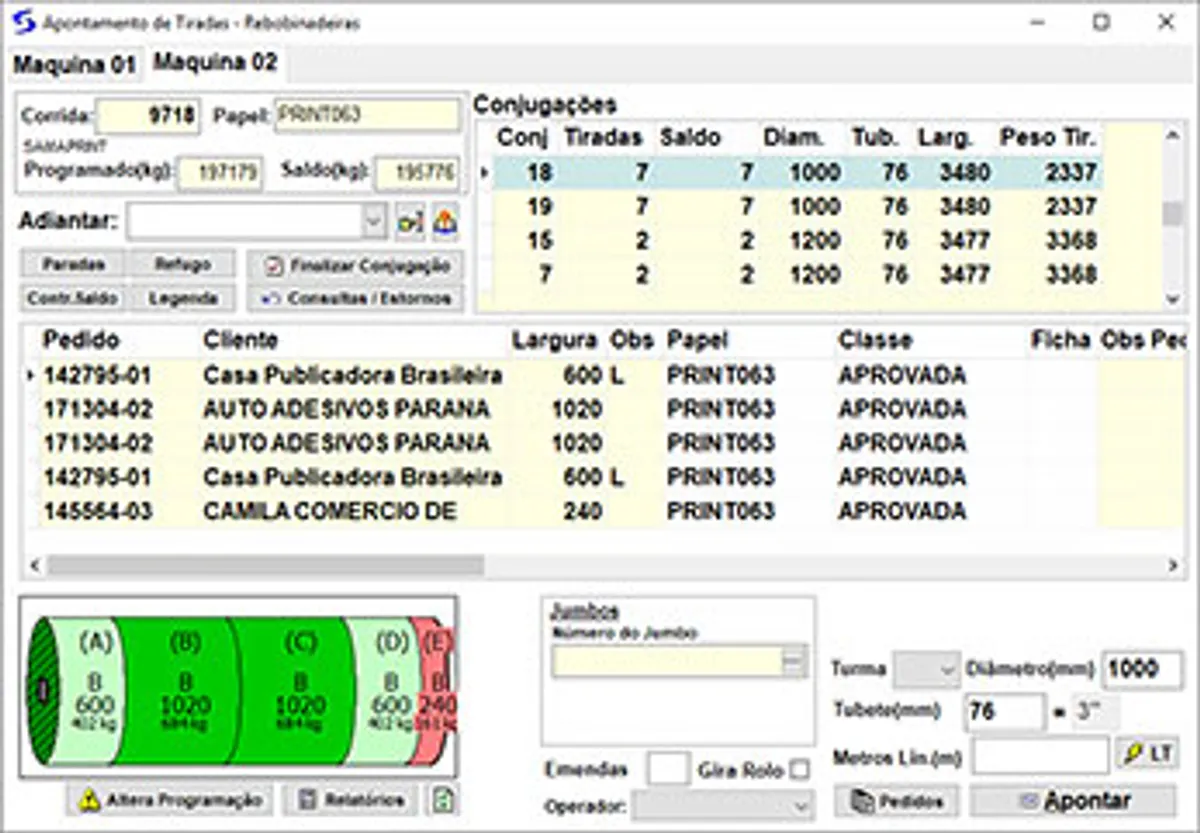Switch to the Maquina 01 tab
Image resolution: width=1200 pixels, height=833 pixels.
click(73, 65)
